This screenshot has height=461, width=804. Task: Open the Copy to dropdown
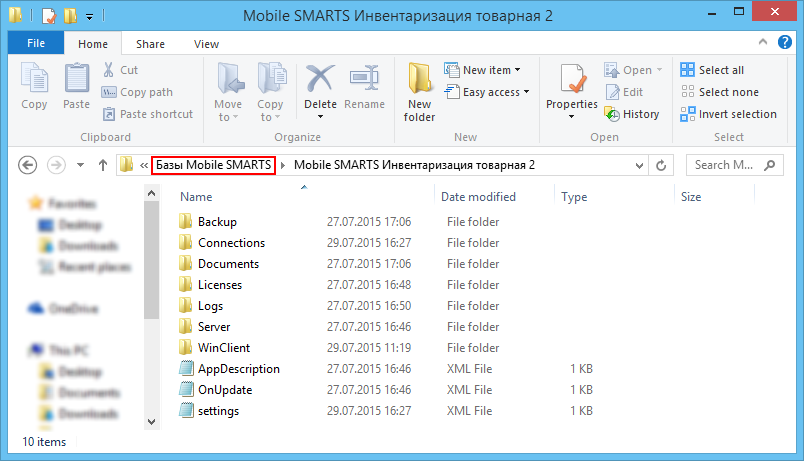(270, 92)
